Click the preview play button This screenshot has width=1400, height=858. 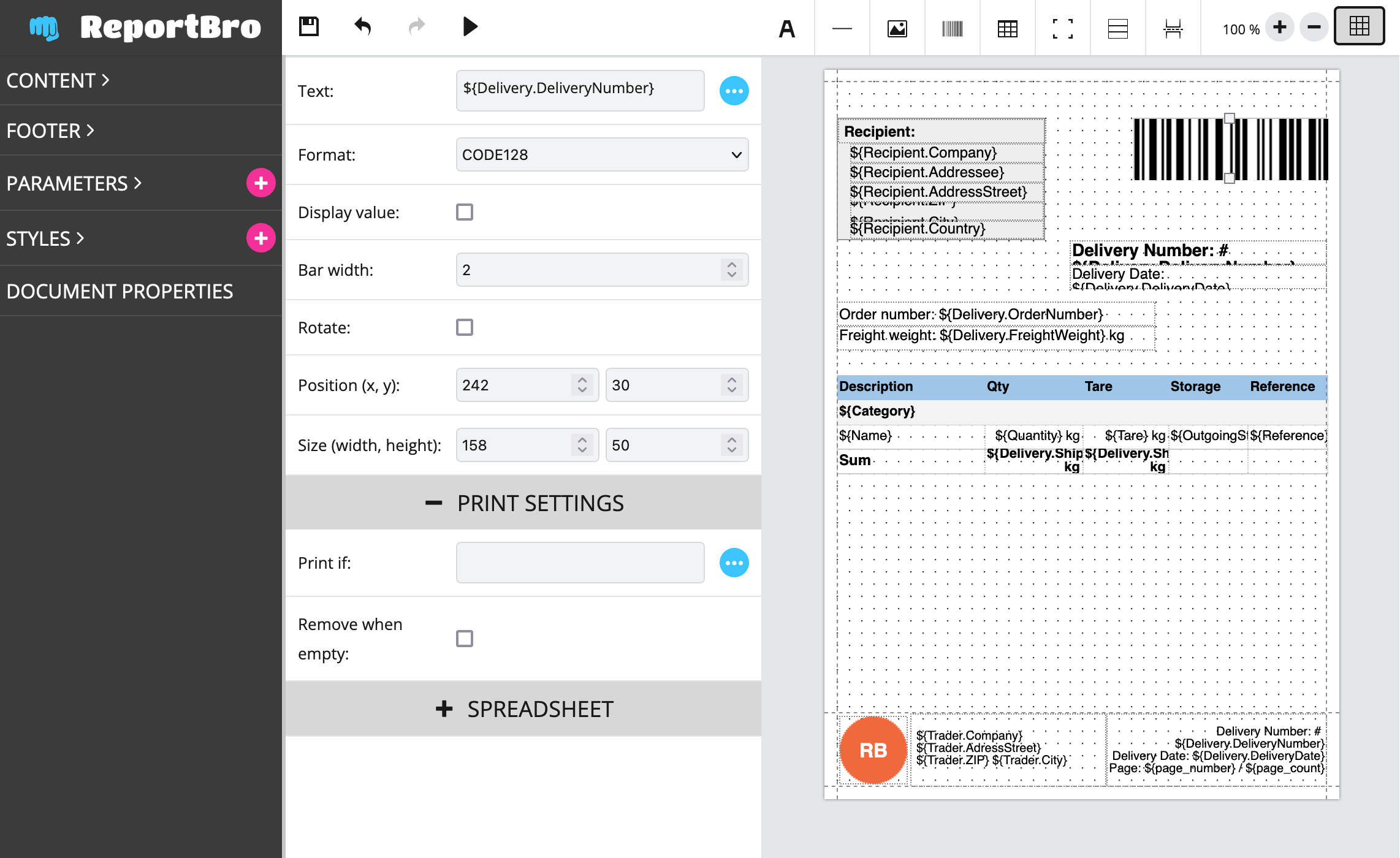470,27
